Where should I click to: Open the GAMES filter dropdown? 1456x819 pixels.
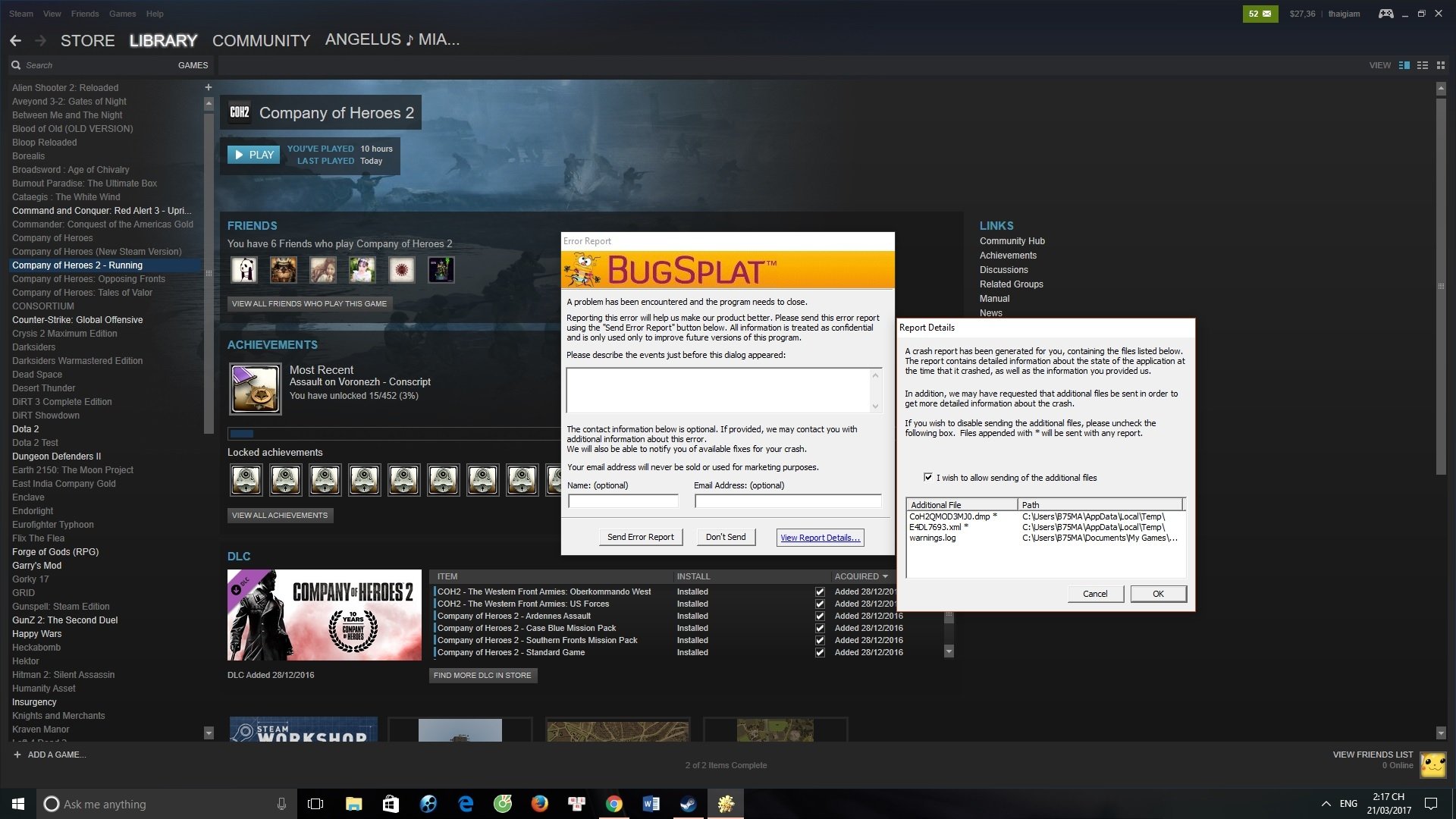[193, 65]
